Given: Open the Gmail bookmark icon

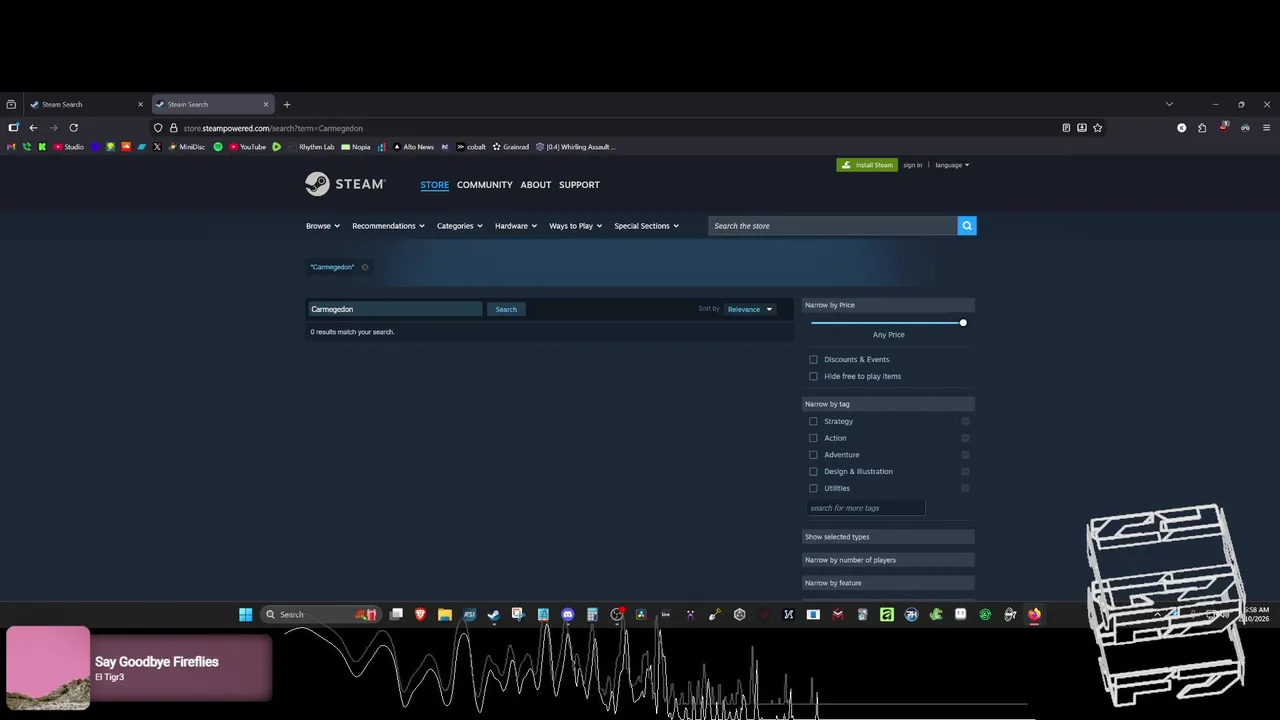Looking at the screenshot, I should point(12,147).
